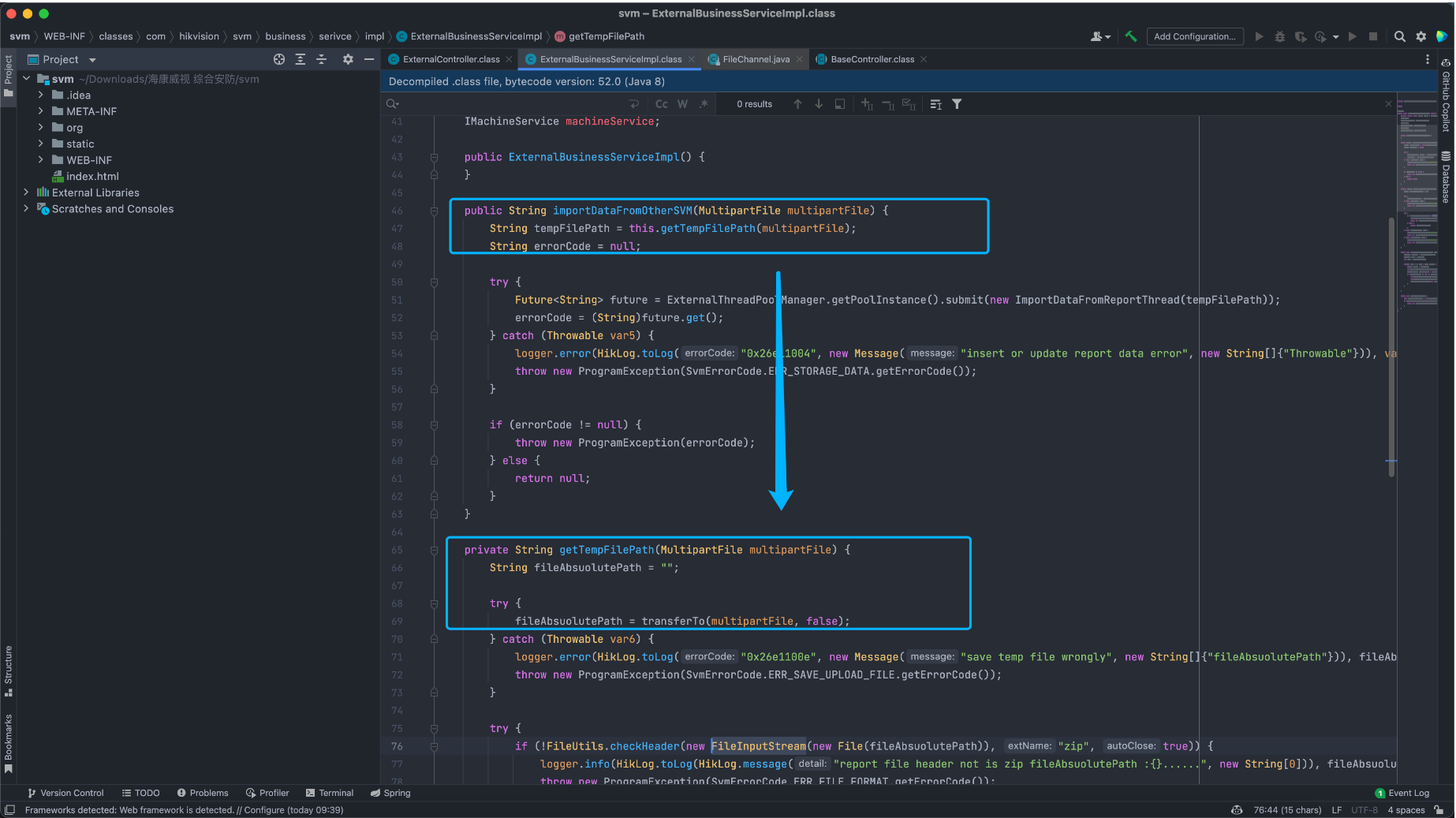Toggle Regex option in find bar

[x=704, y=104]
